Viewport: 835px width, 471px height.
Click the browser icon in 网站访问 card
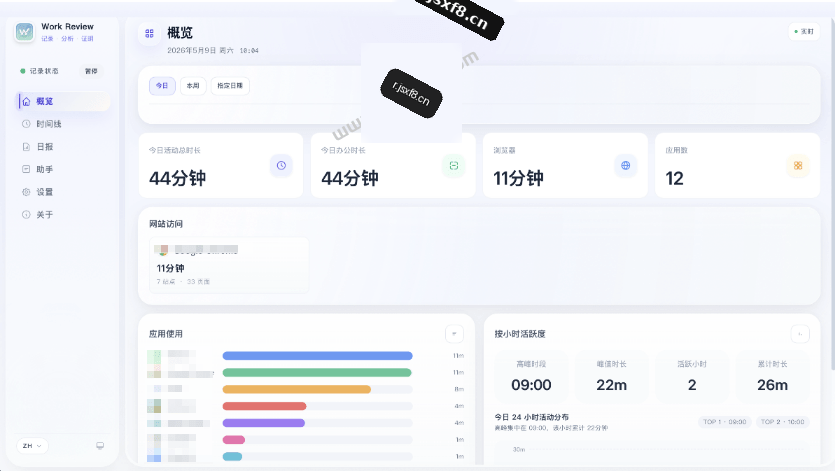[x=161, y=250]
